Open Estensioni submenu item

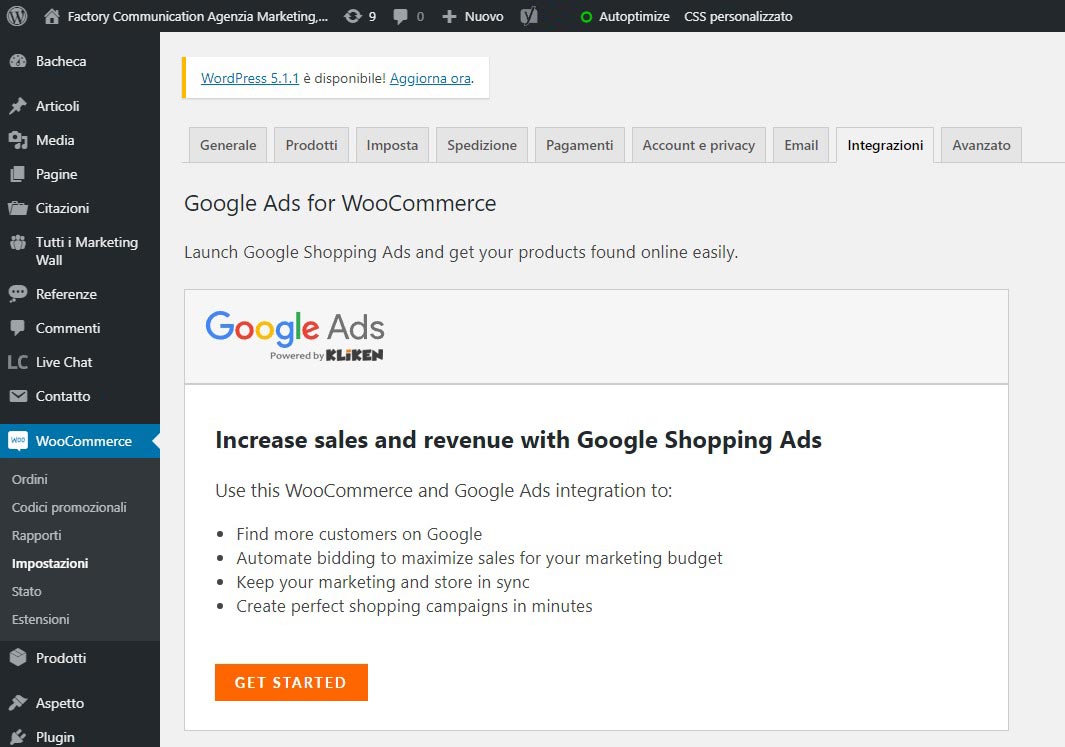pyautogui.click(x=40, y=619)
